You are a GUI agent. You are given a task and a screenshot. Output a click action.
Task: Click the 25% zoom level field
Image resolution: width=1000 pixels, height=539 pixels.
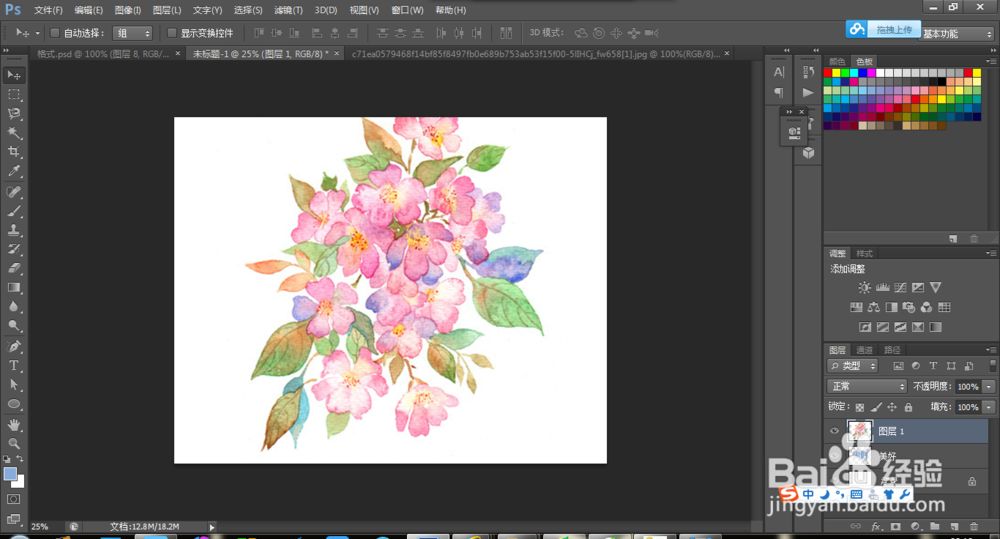coord(40,527)
